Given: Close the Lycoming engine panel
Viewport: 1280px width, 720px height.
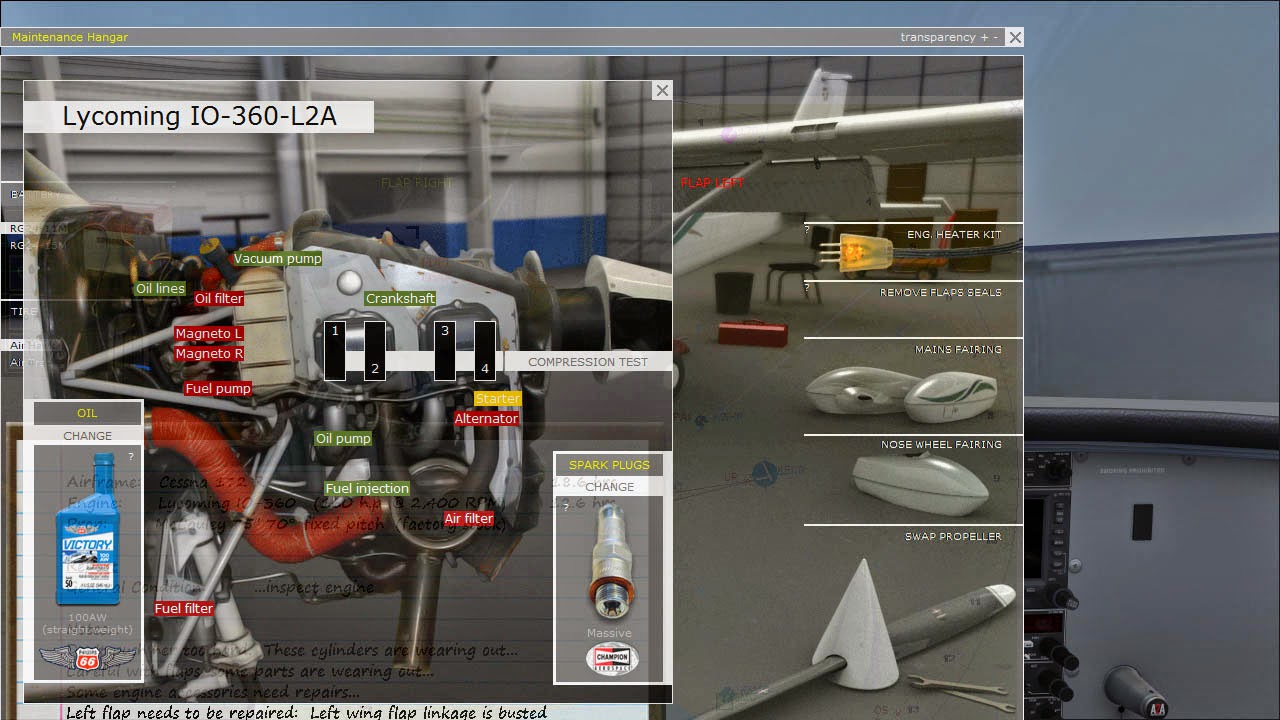Looking at the screenshot, I should coord(662,91).
